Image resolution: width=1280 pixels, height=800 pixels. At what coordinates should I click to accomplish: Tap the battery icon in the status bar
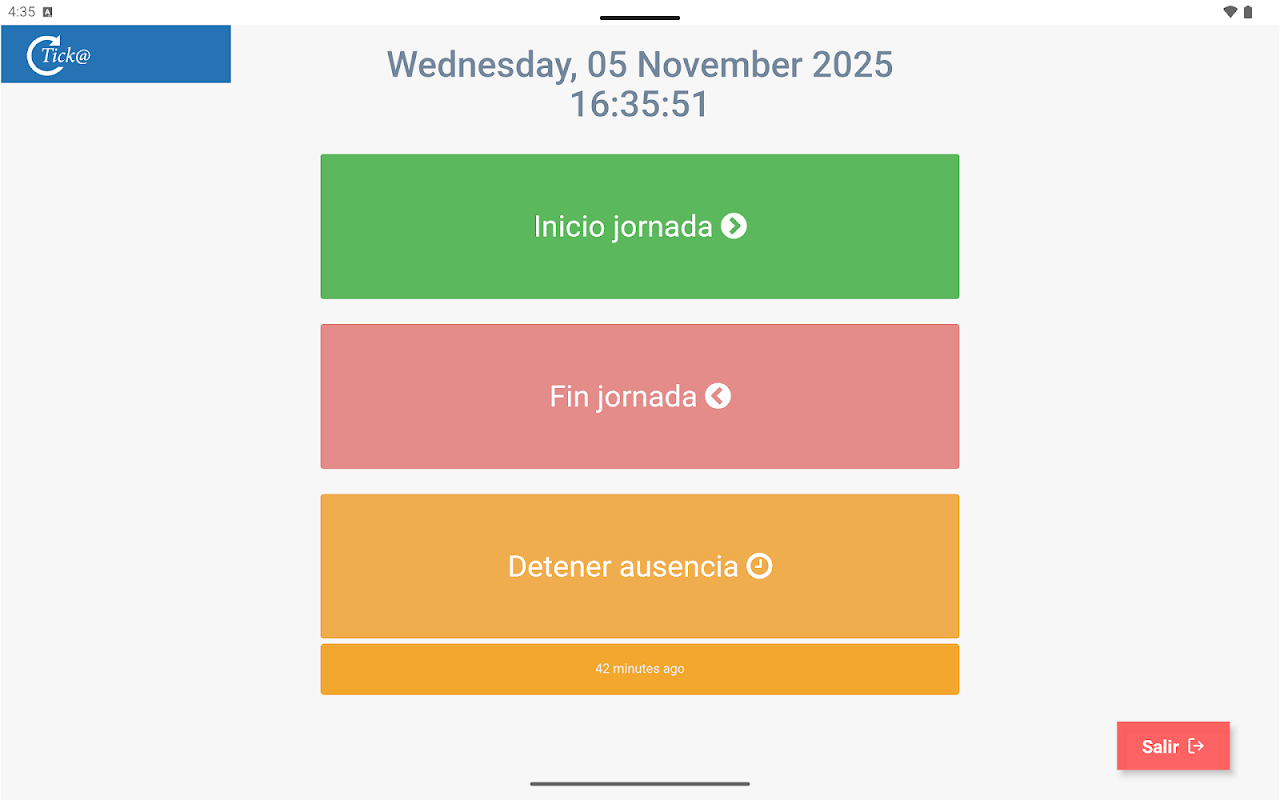pos(1248,12)
